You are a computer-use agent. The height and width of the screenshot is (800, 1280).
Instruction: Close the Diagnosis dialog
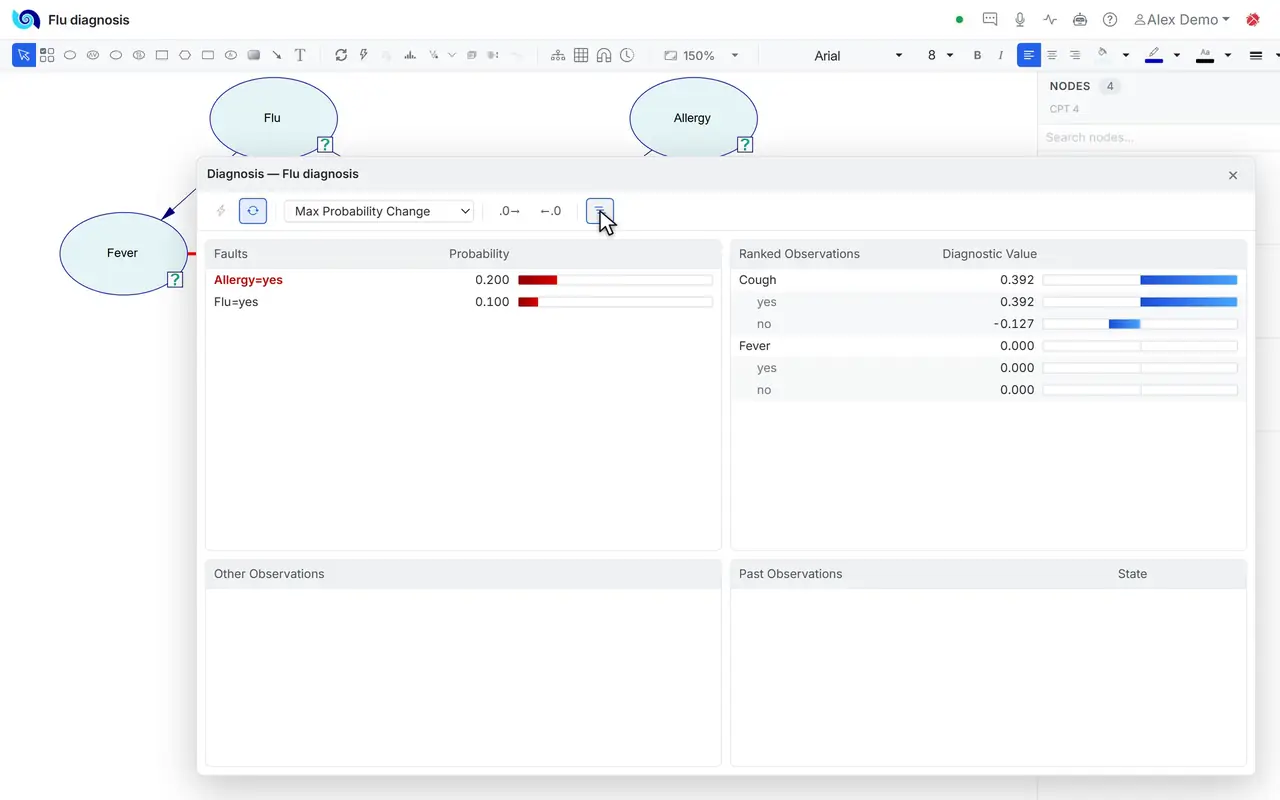(1233, 175)
